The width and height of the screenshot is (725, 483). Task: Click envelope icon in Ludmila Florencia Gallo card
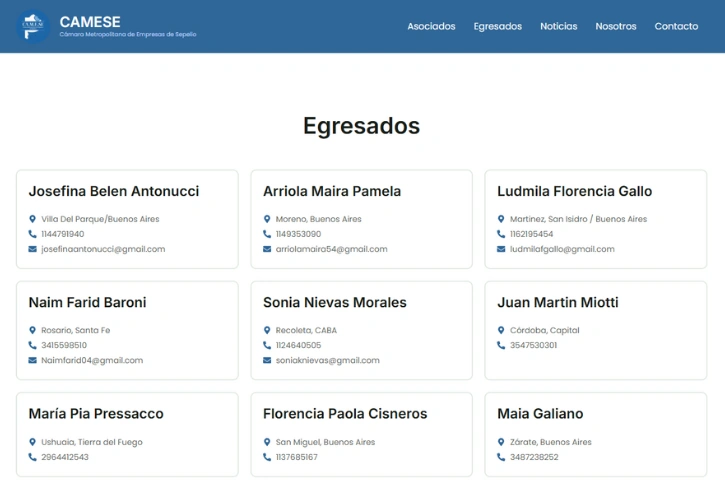501,249
